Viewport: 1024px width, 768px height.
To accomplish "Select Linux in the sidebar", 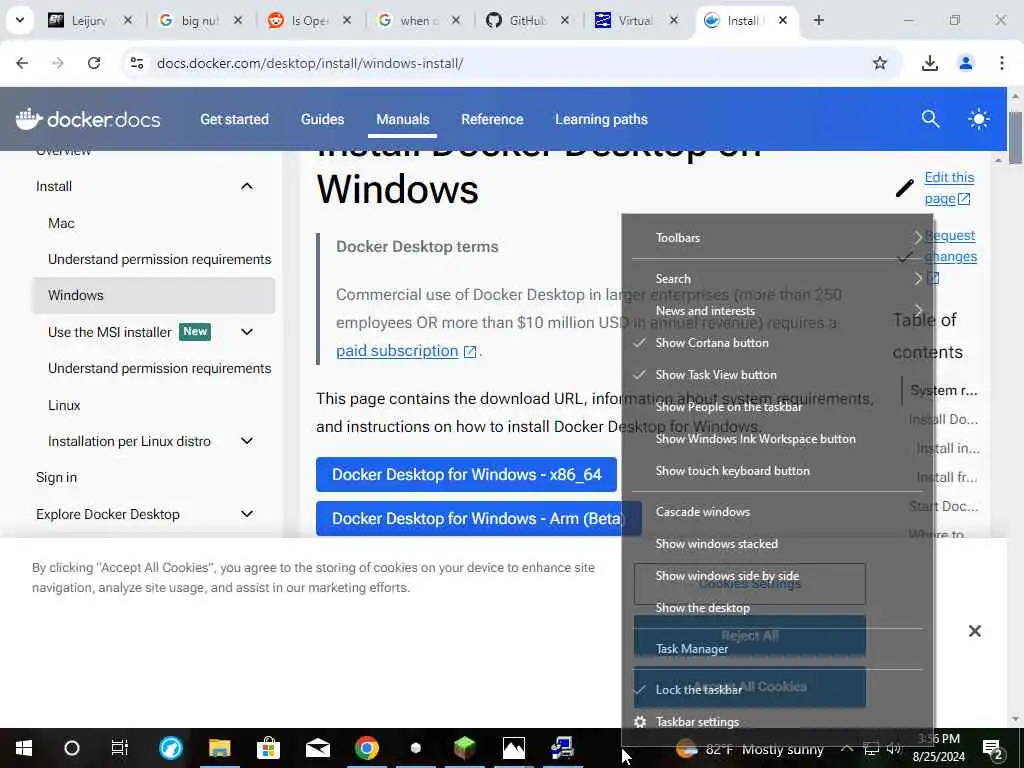I will click(64, 405).
